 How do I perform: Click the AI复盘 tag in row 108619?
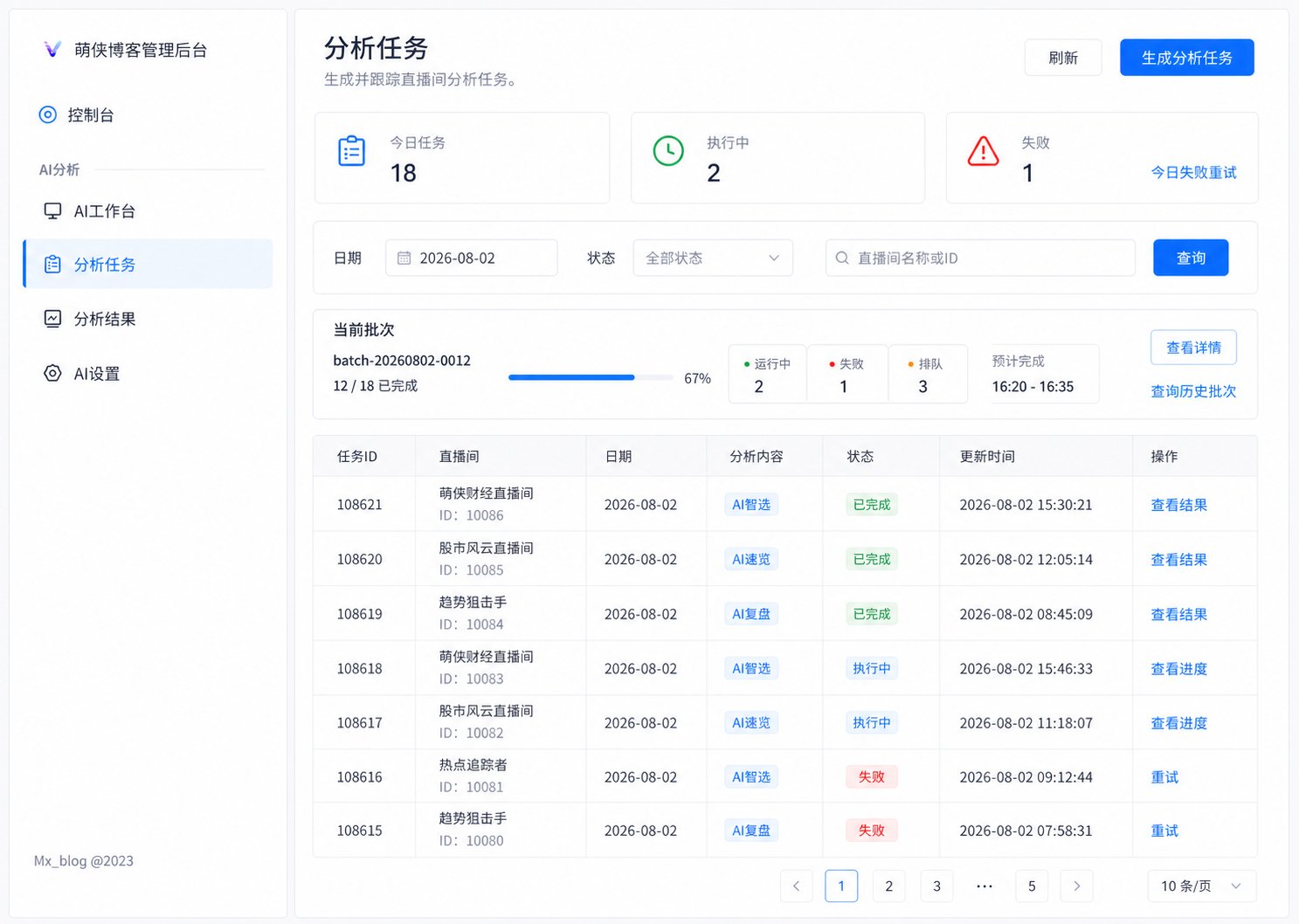(x=751, y=614)
